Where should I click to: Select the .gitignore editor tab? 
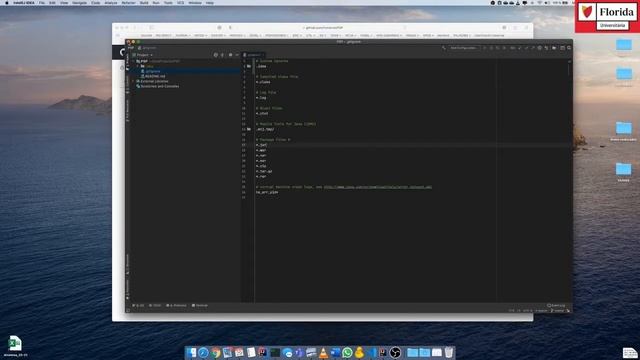pyautogui.click(x=253, y=55)
